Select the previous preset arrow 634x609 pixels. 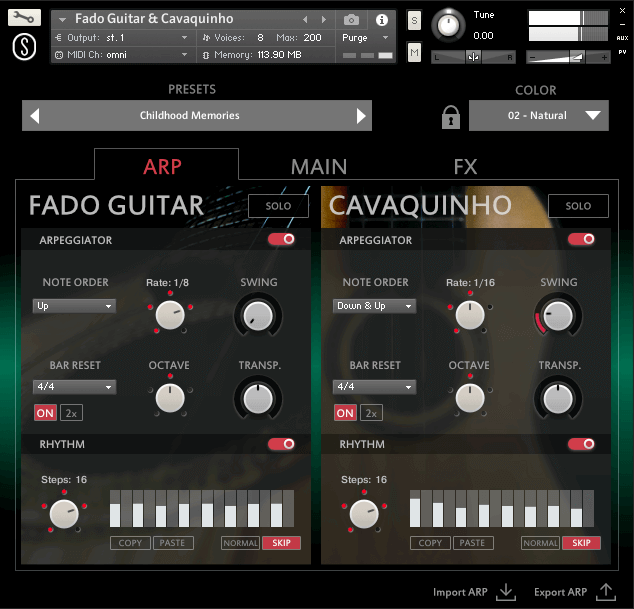pyautogui.click(x=35, y=116)
